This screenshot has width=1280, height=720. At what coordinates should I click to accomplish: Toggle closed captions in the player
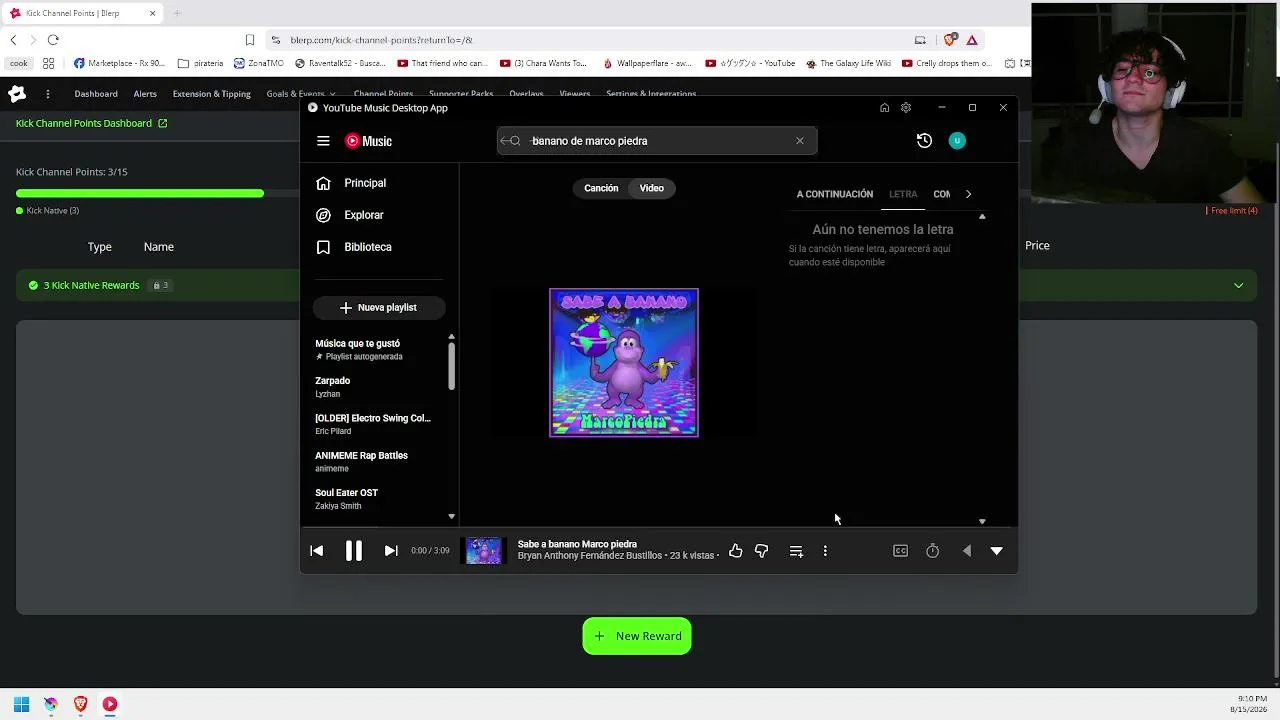pyautogui.click(x=900, y=551)
